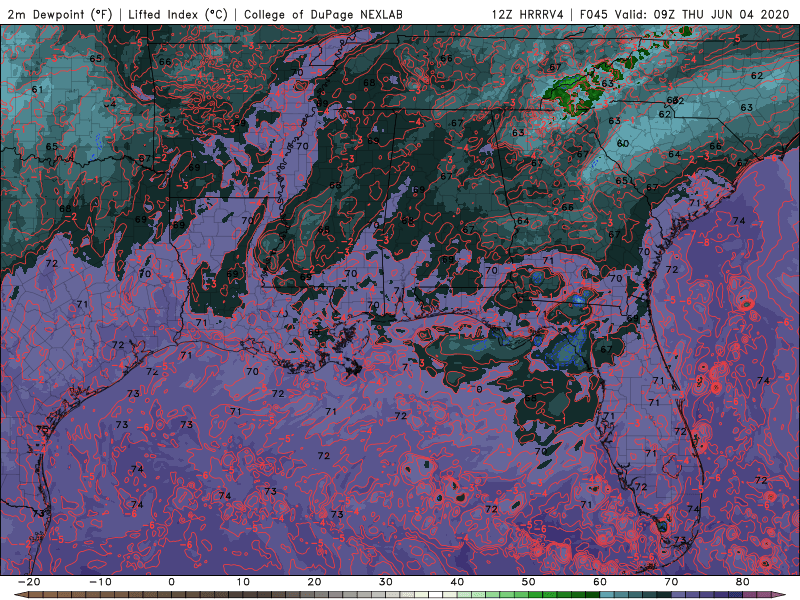
Task: Click the '60' colorbar tick label
Action: (x=600, y=582)
